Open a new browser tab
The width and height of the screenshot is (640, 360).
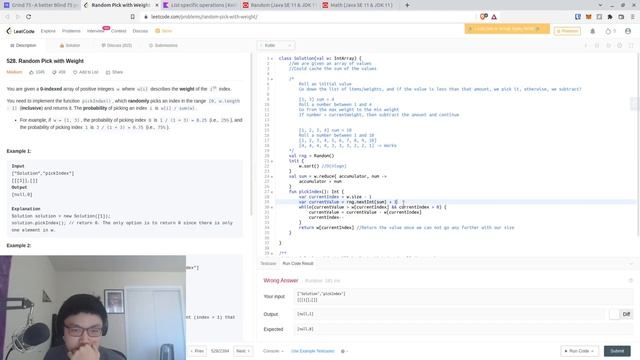point(407,5)
